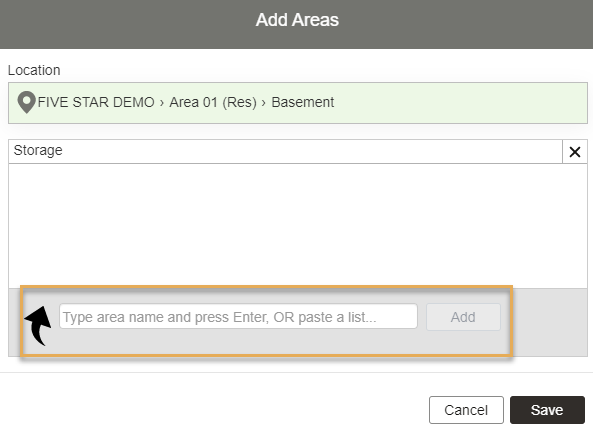Click gray footer right of Add button
Image resolution: width=593 pixels, height=430 pixels.
tap(550, 322)
